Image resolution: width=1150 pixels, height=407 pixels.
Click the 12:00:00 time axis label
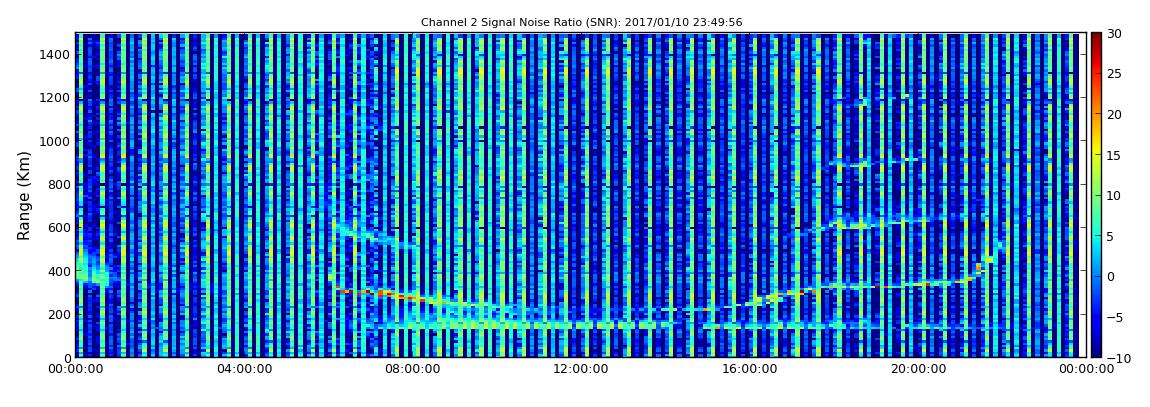point(579,369)
